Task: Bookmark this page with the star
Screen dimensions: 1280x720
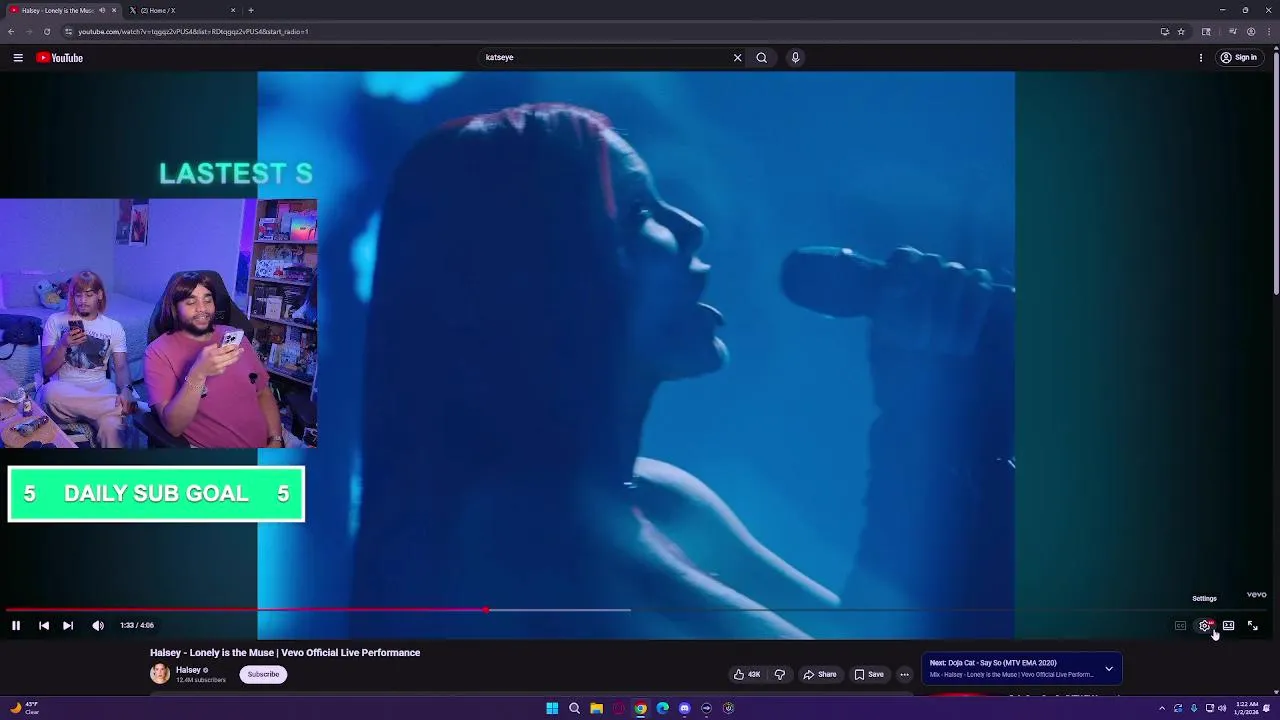Action: [1181, 31]
